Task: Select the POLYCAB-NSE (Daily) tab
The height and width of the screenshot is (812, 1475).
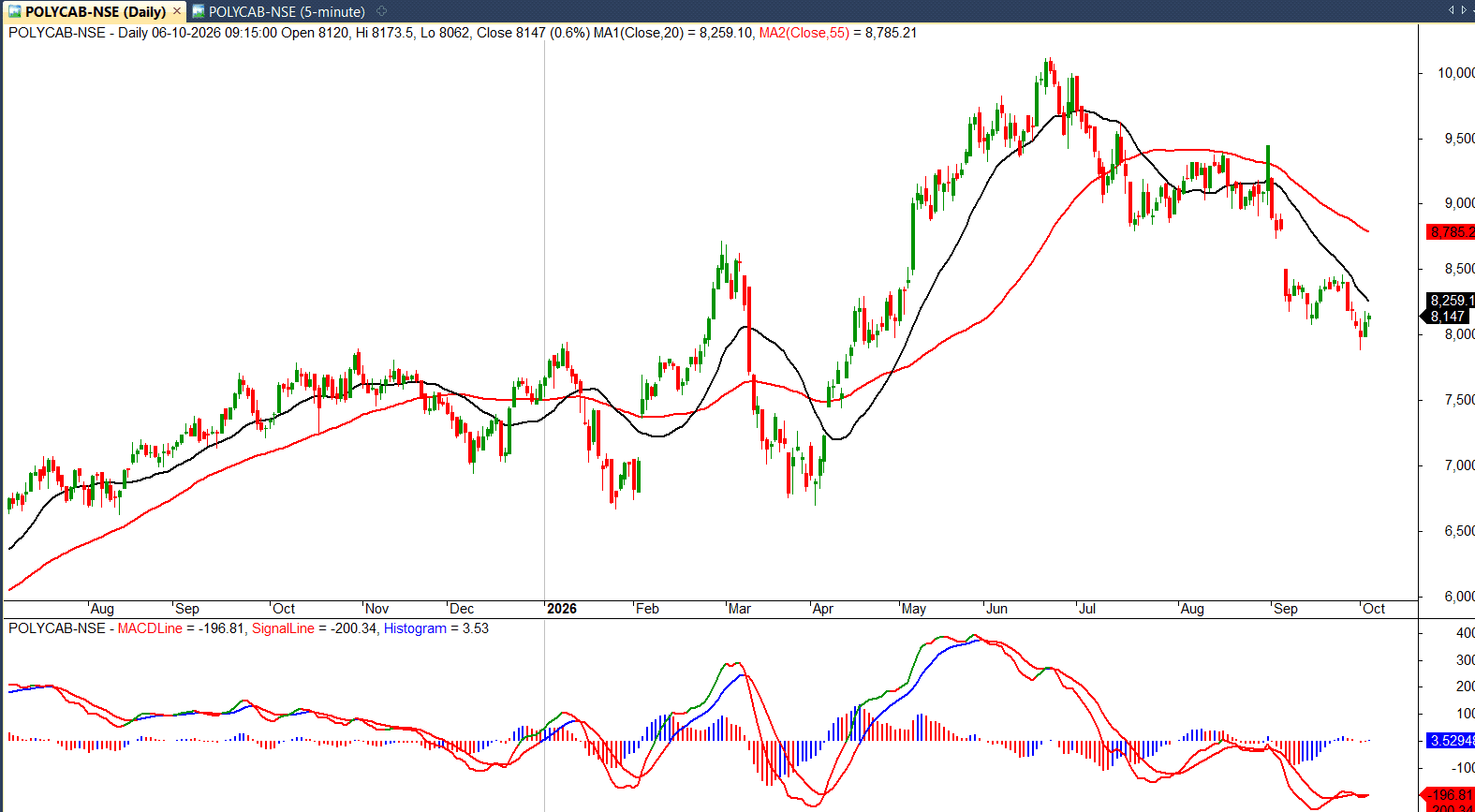Action: (95, 12)
